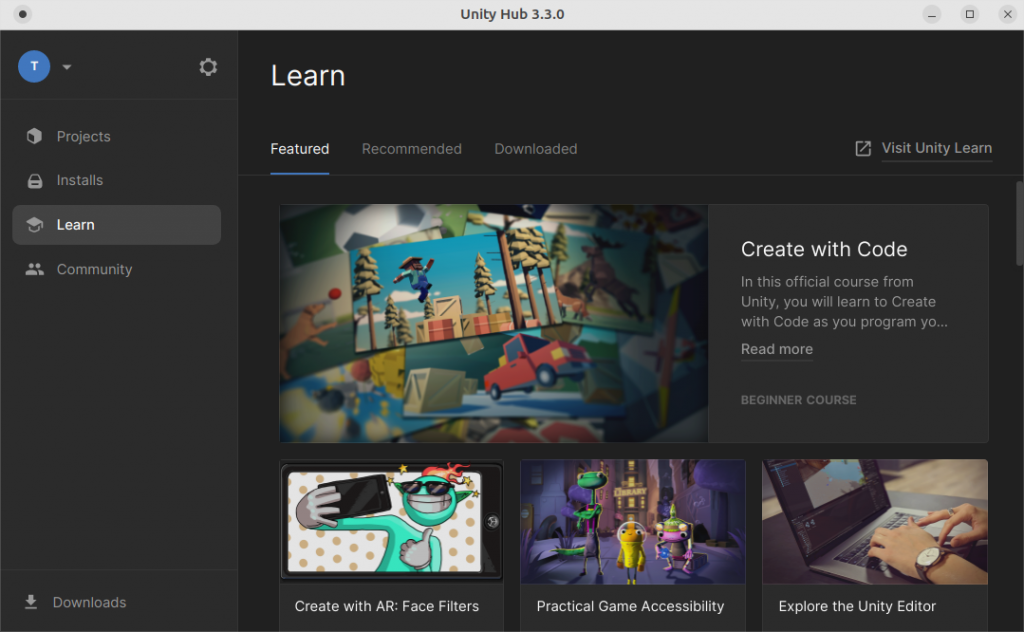Switch to the Recommended tab

tap(411, 149)
